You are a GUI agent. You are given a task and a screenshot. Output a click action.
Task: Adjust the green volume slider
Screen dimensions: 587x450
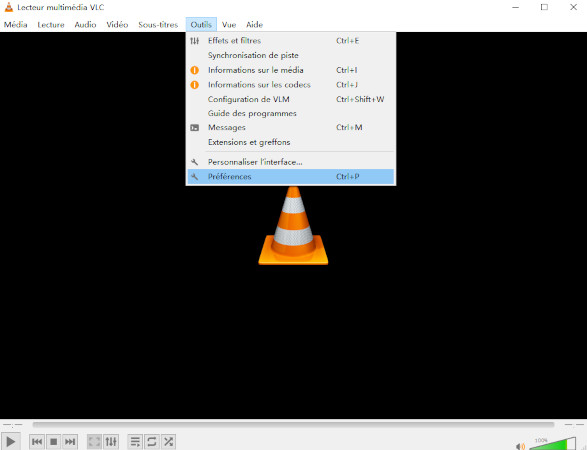coord(553,444)
